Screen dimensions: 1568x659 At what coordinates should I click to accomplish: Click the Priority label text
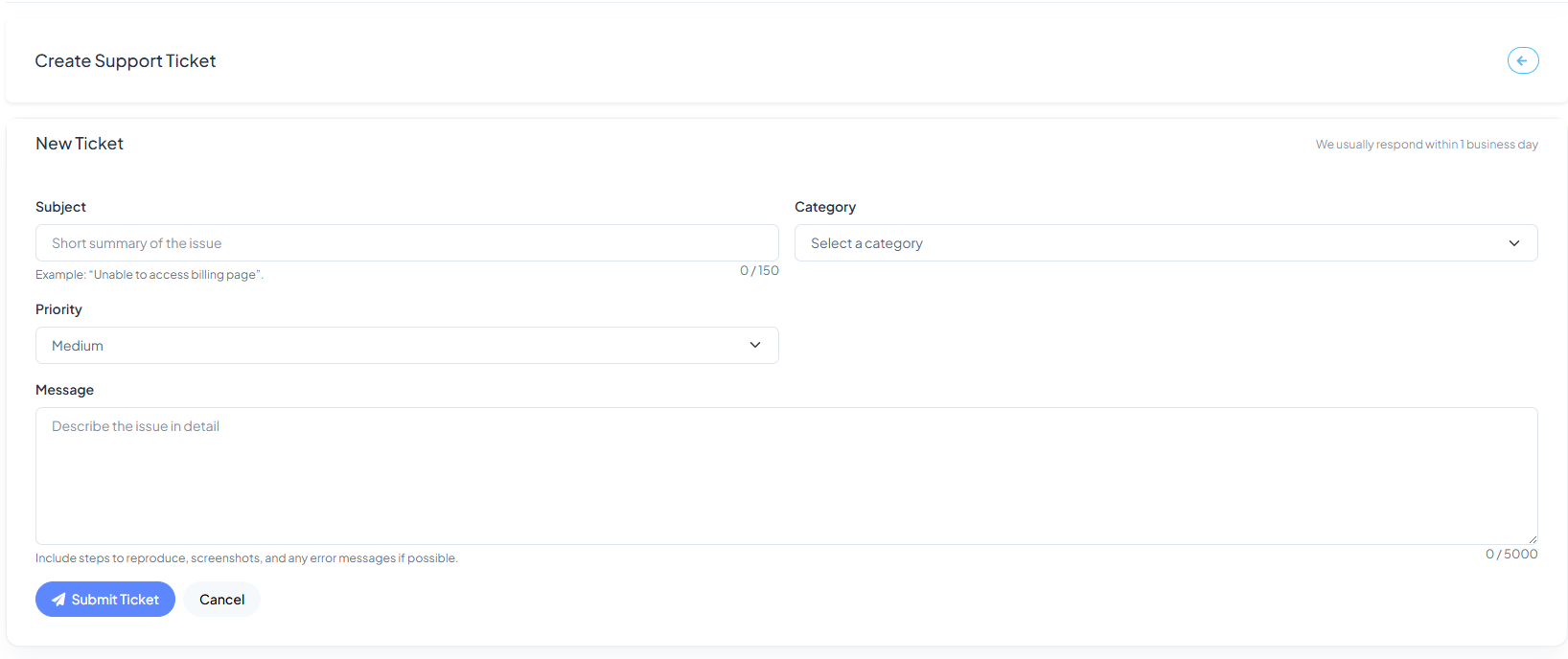pyautogui.click(x=58, y=308)
